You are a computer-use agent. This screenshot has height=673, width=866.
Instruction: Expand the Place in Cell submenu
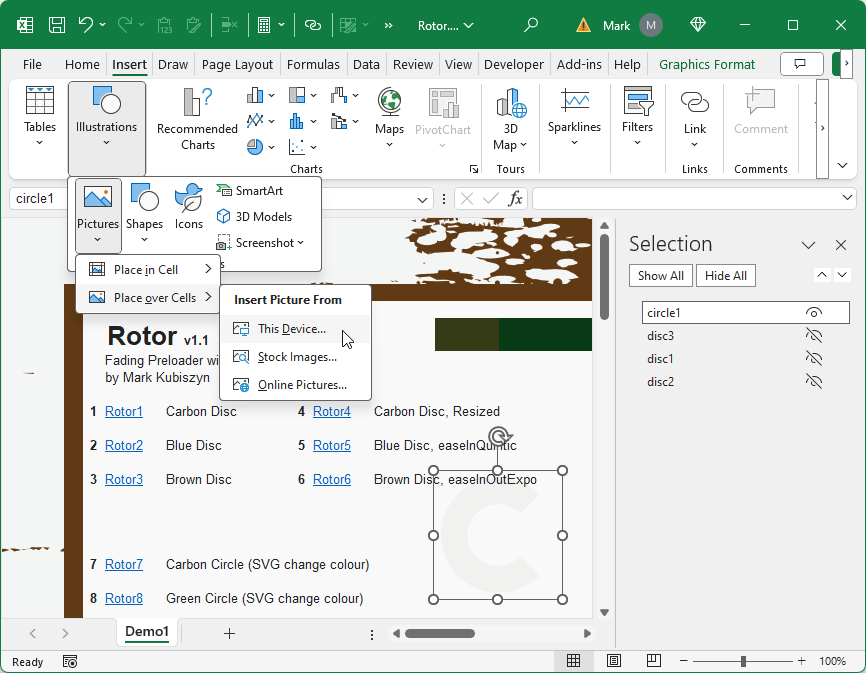148,269
